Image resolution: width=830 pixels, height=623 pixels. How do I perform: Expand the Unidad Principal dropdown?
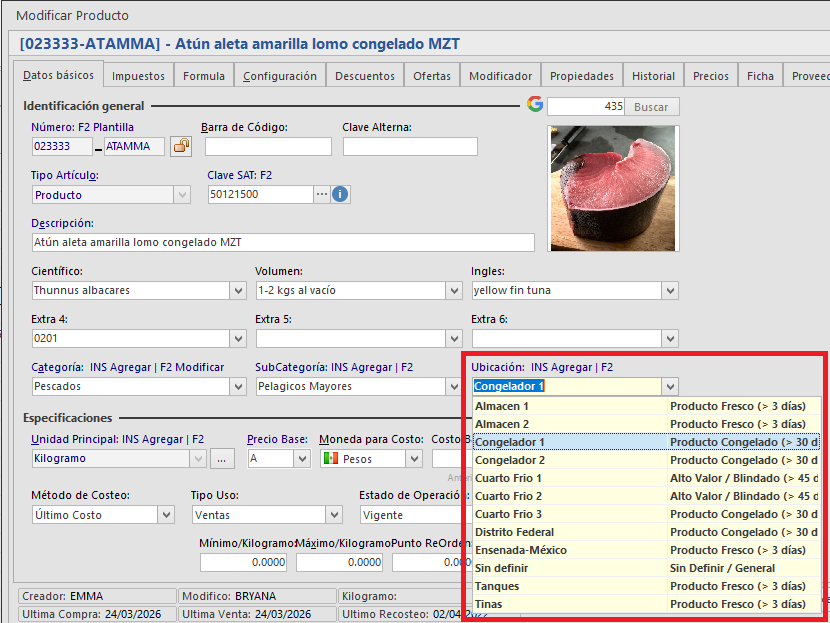pyautogui.click(x=199, y=459)
